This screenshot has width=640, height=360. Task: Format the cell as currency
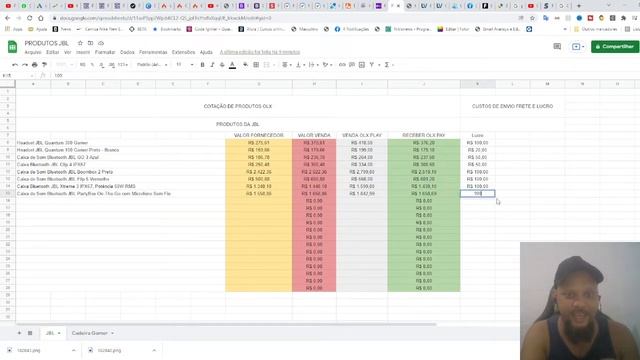[82, 65]
